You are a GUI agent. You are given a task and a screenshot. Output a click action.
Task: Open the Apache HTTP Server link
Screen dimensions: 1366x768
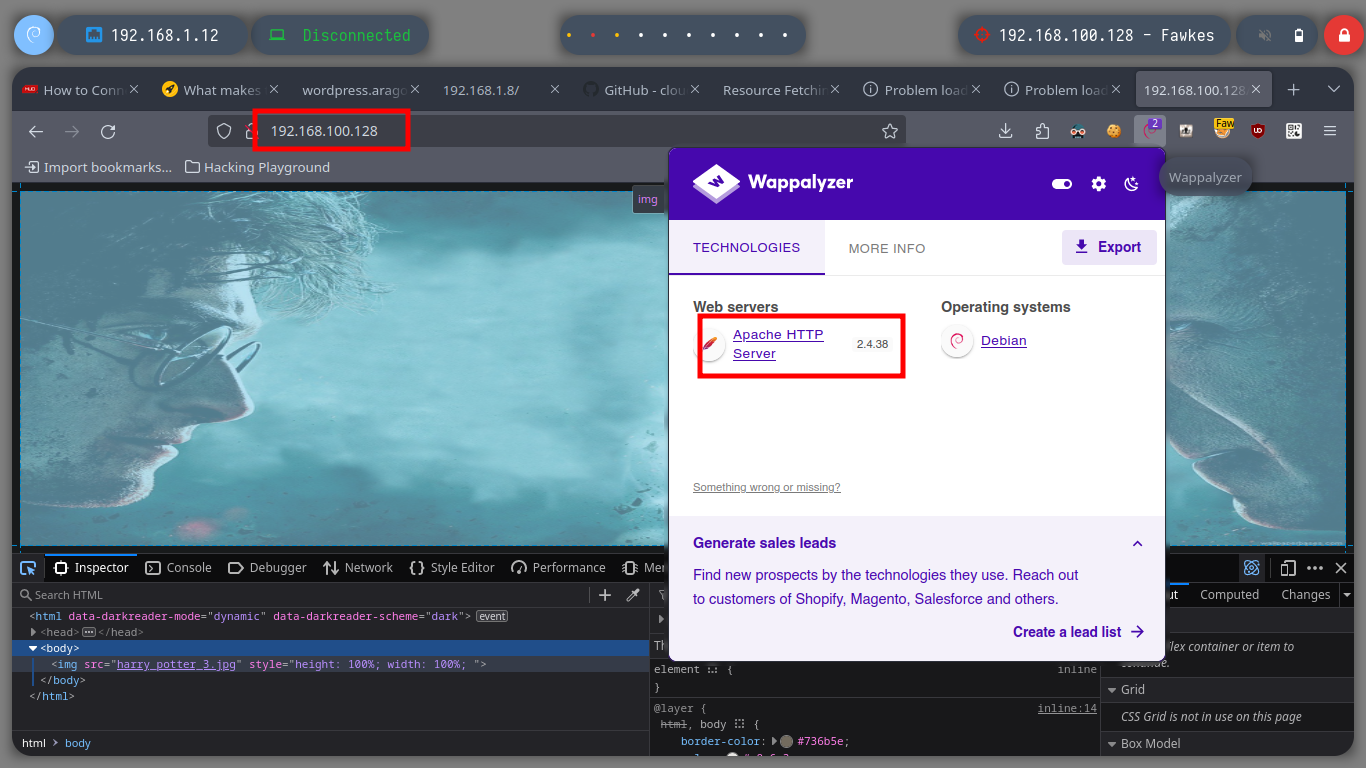778,344
